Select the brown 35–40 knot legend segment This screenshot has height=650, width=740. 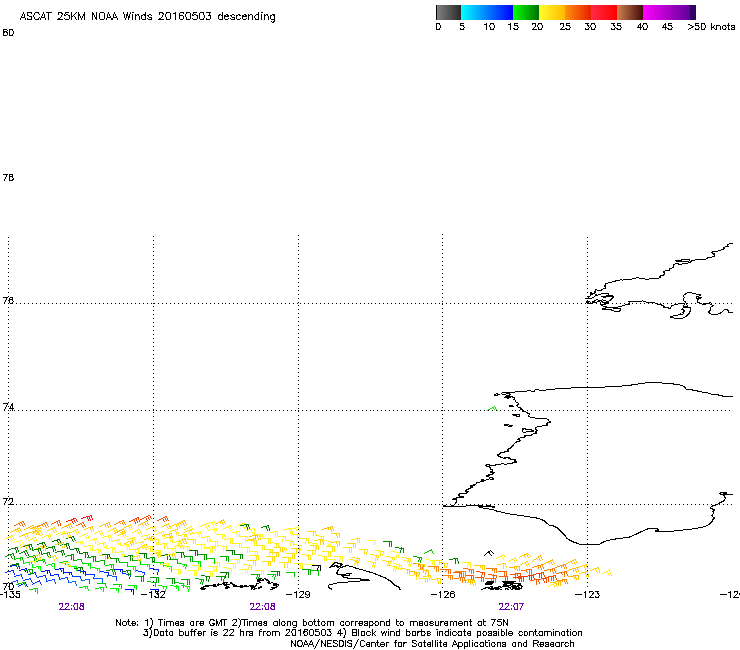[x=630, y=12]
